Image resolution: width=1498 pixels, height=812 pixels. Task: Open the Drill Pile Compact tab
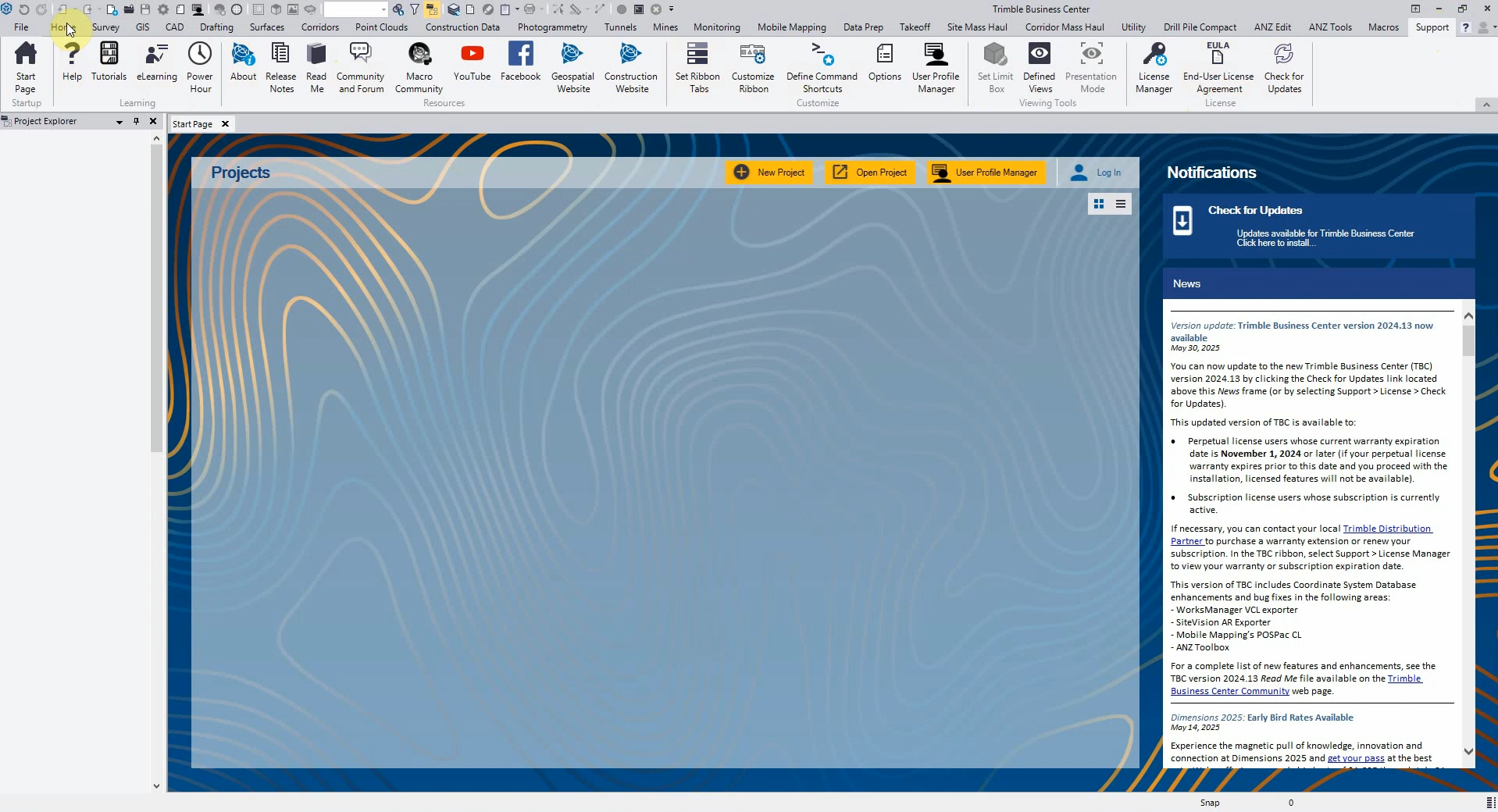pyautogui.click(x=1199, y=27)
